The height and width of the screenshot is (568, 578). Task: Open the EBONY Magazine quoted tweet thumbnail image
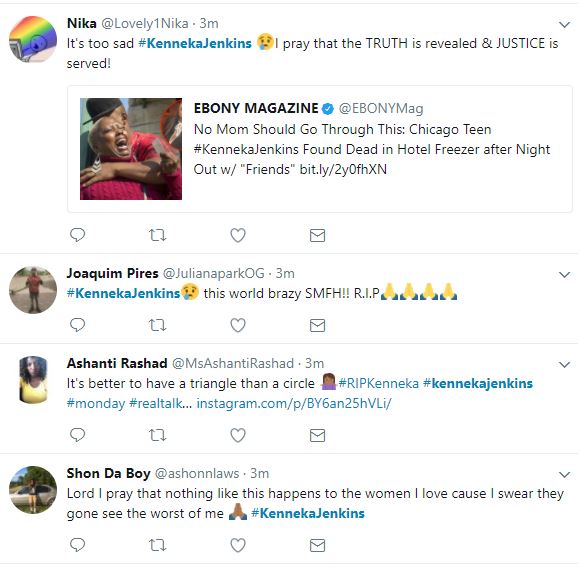[x=131, y=149]
